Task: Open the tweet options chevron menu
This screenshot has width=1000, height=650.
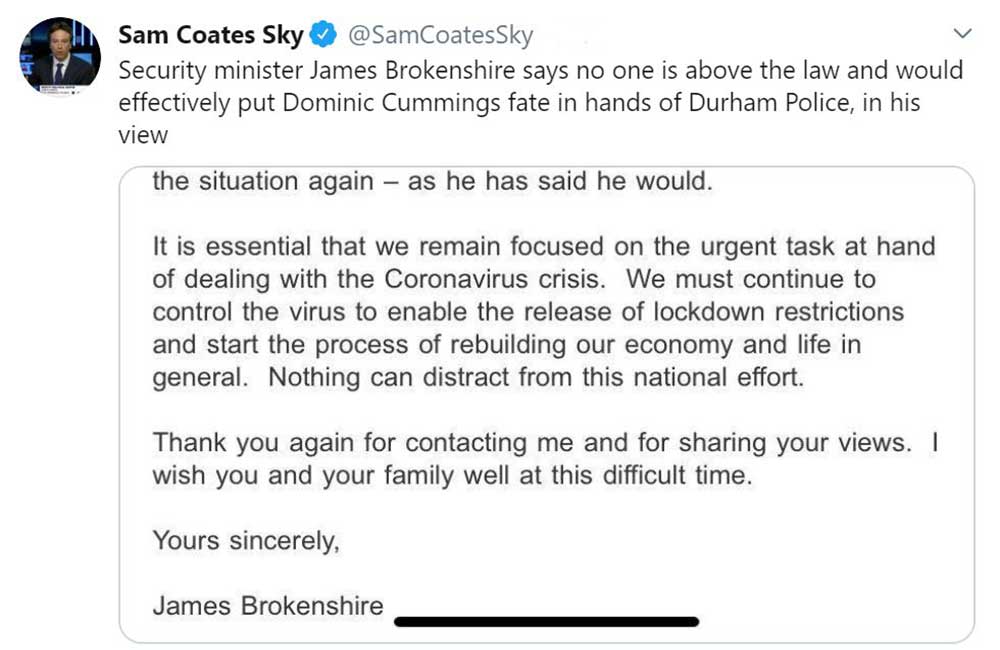Action: coord(962,35)
